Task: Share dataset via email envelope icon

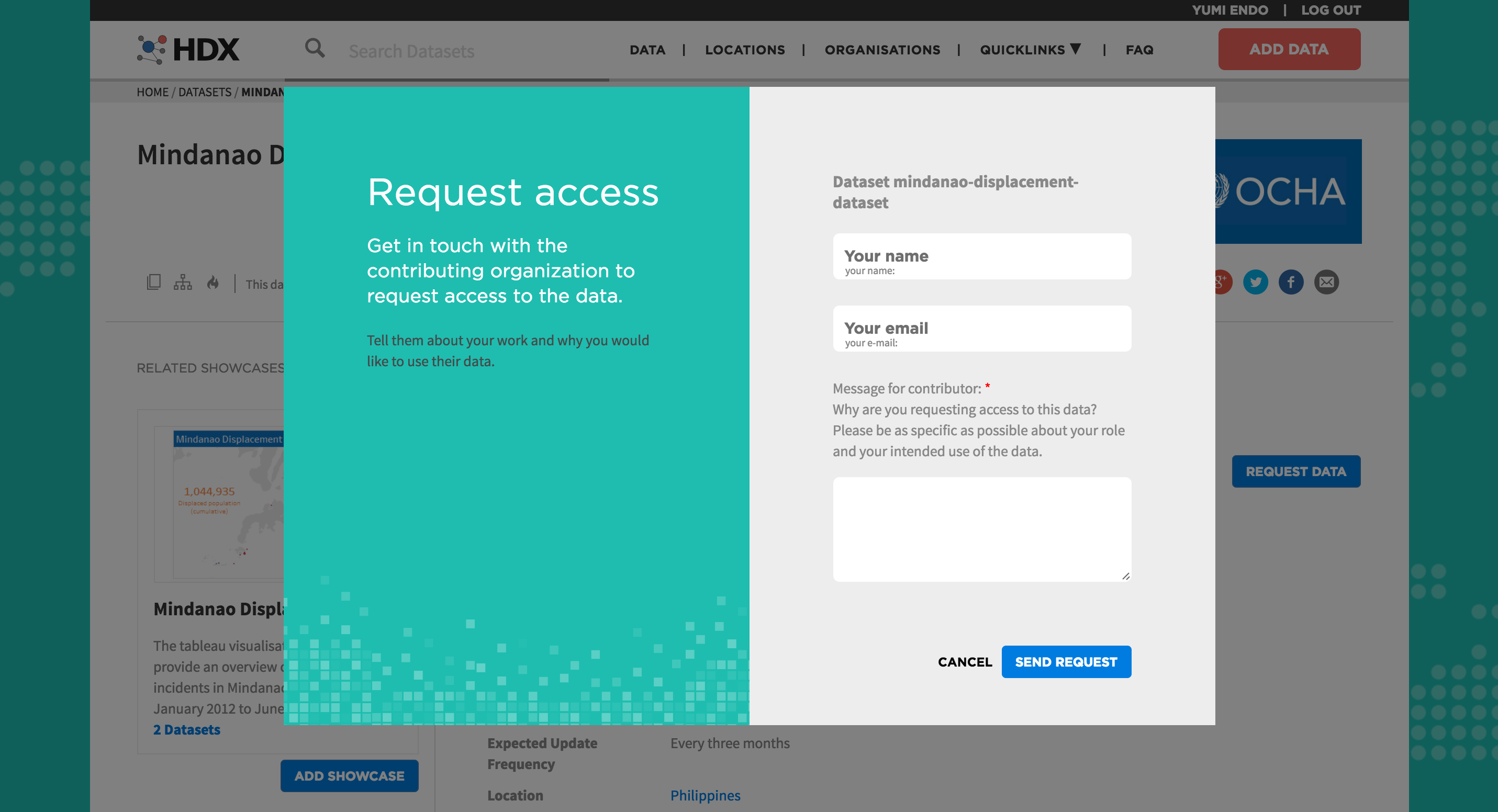Action: pyautogui.click(x=1326, y=283)
